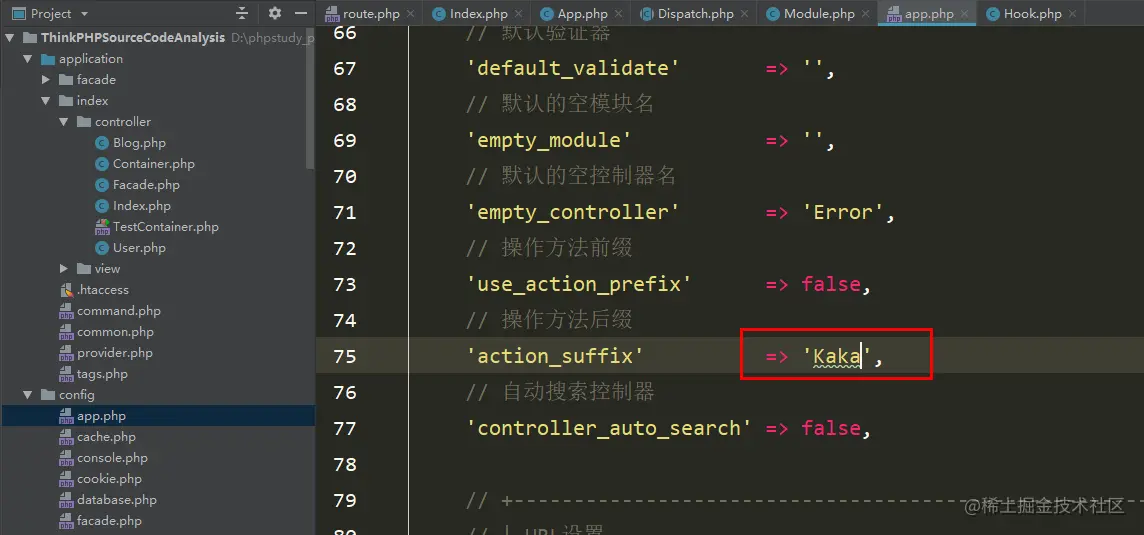Close the Module.php tab
The image size is (1144, 535).
point(865,14)
